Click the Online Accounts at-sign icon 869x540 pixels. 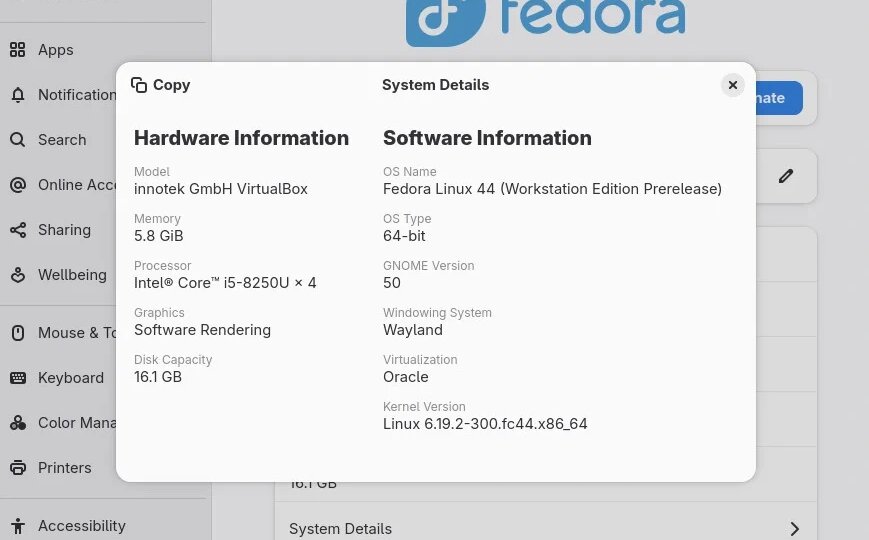pos(18,185)
